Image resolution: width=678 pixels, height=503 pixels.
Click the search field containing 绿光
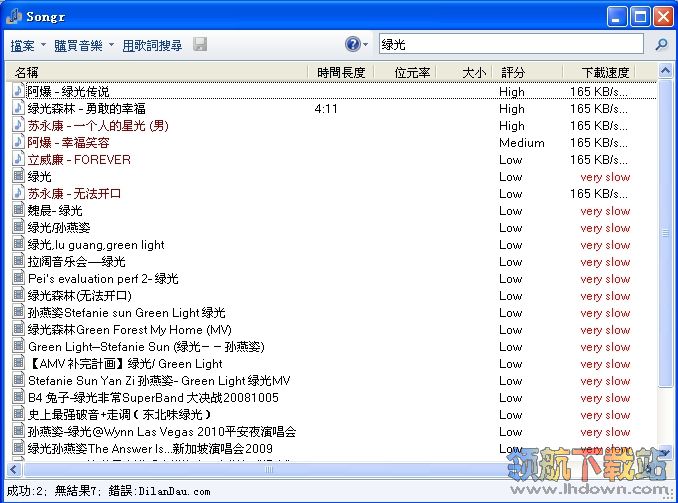coord(511,44)
